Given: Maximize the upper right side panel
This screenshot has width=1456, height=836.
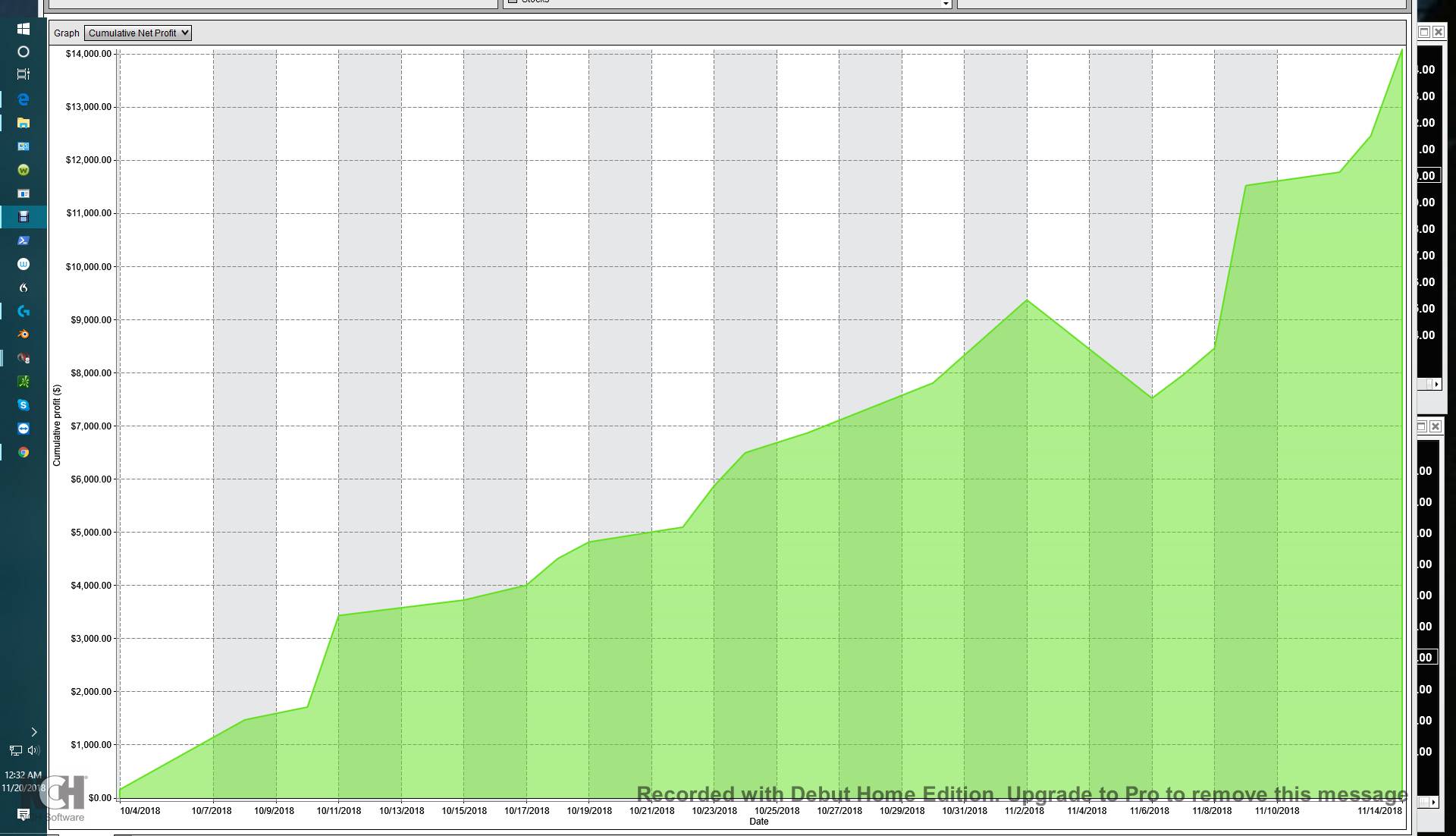Looking at the screenshot, I should click(x=1424, y=32).
